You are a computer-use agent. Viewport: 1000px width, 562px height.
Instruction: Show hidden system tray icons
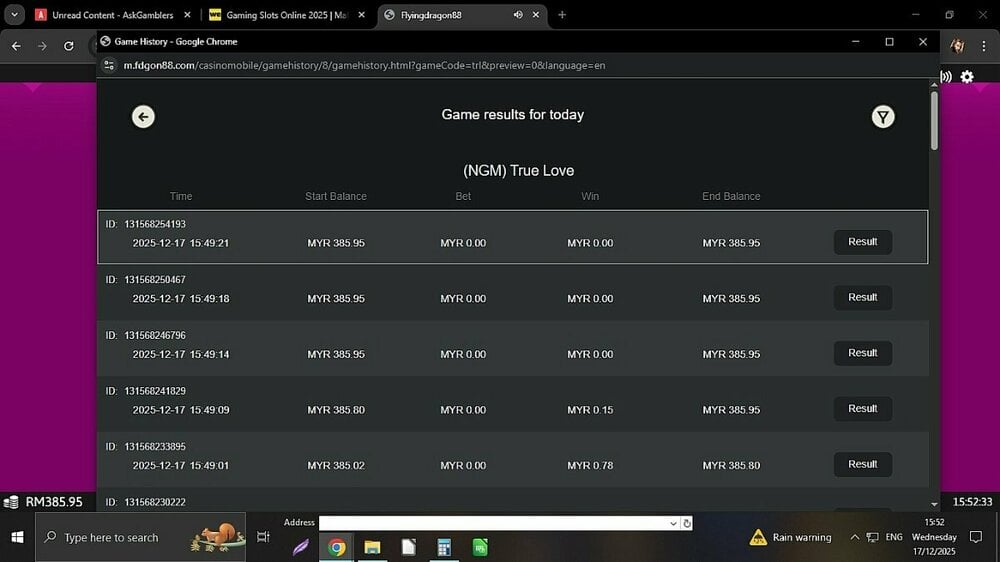(854, 537)
